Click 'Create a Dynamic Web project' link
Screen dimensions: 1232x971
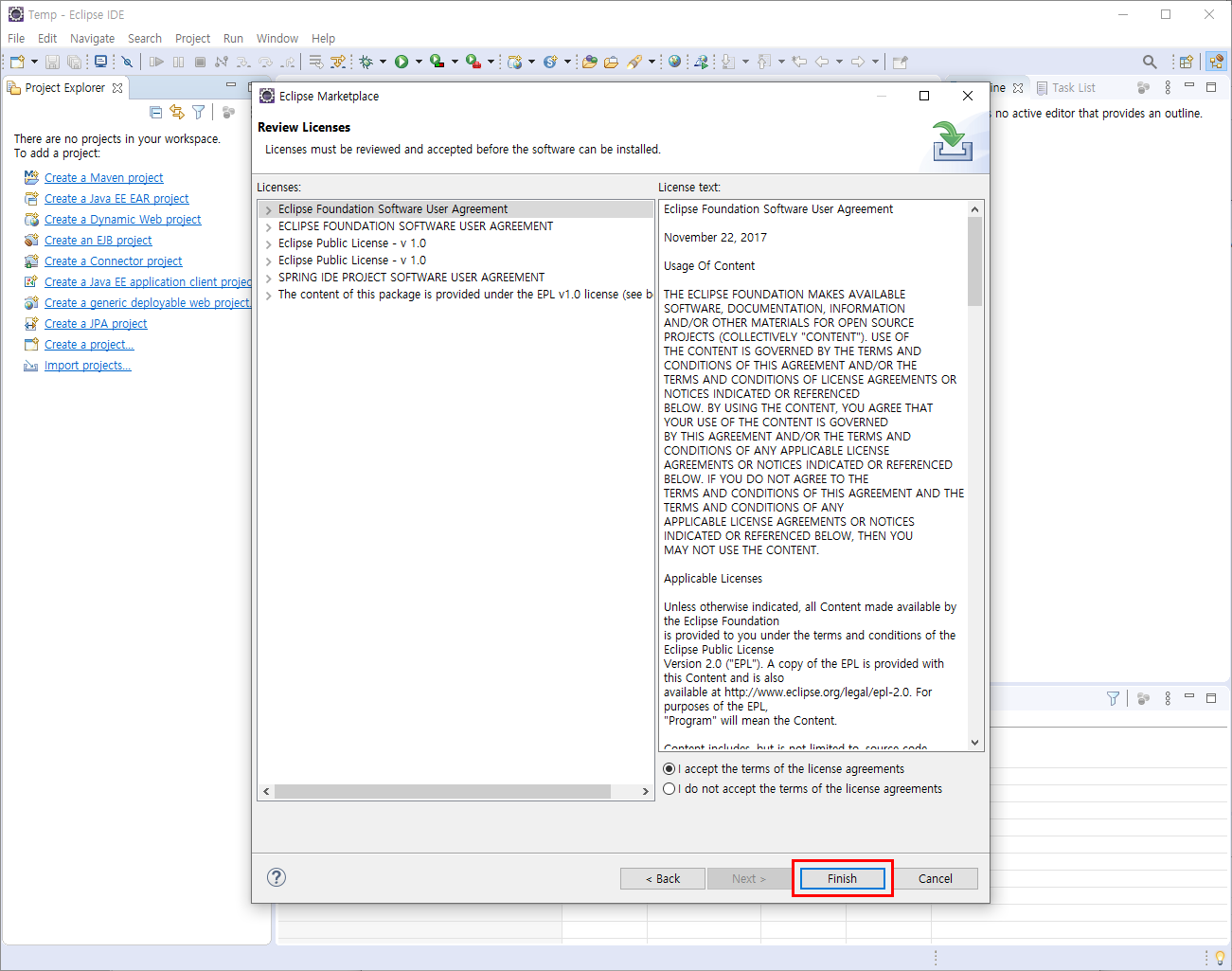122,219
